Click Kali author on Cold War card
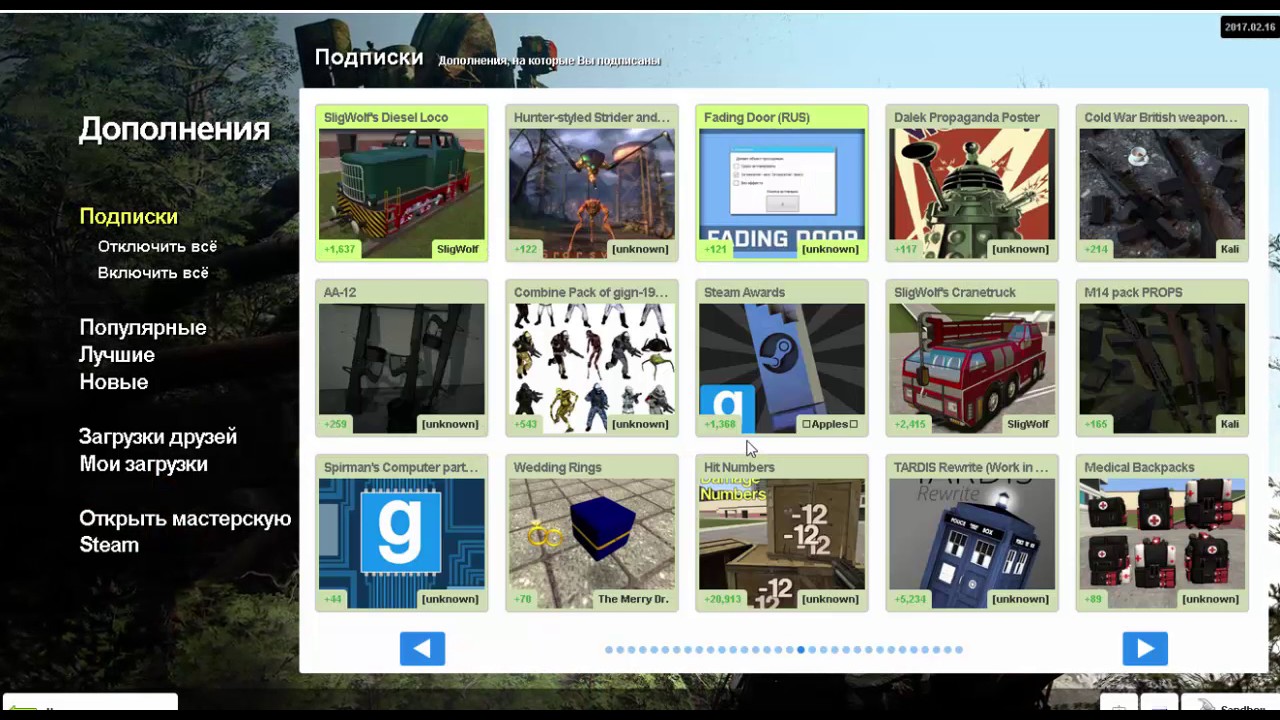 click(1230, 249)
